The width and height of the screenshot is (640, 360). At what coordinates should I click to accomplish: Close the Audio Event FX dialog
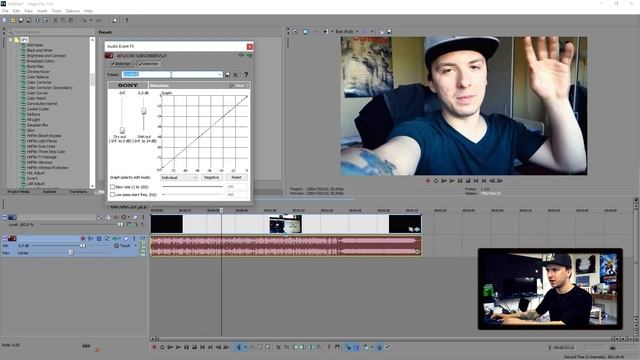click(x=249, y=47)
